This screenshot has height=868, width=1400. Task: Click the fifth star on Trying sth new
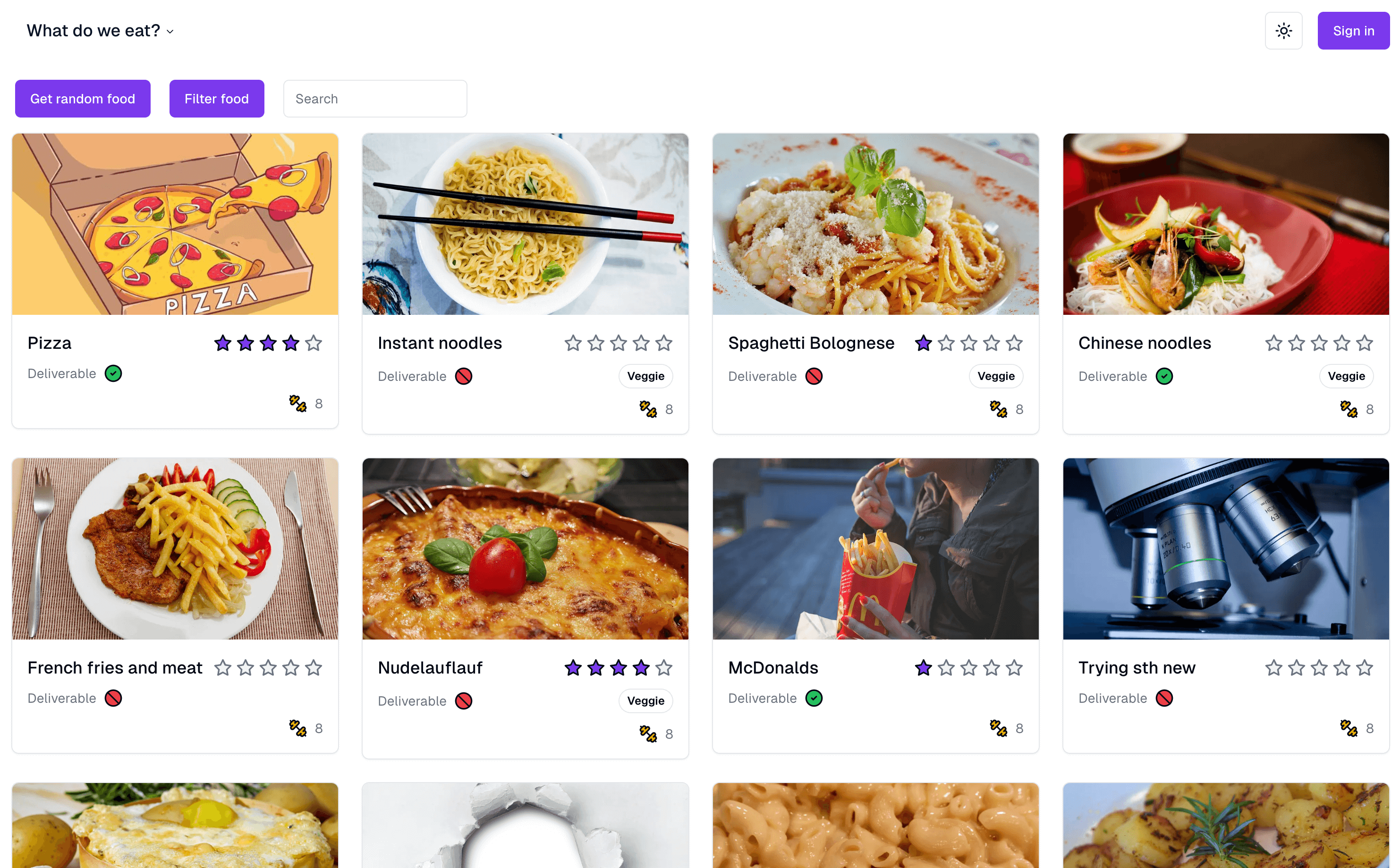(1365, 668)
